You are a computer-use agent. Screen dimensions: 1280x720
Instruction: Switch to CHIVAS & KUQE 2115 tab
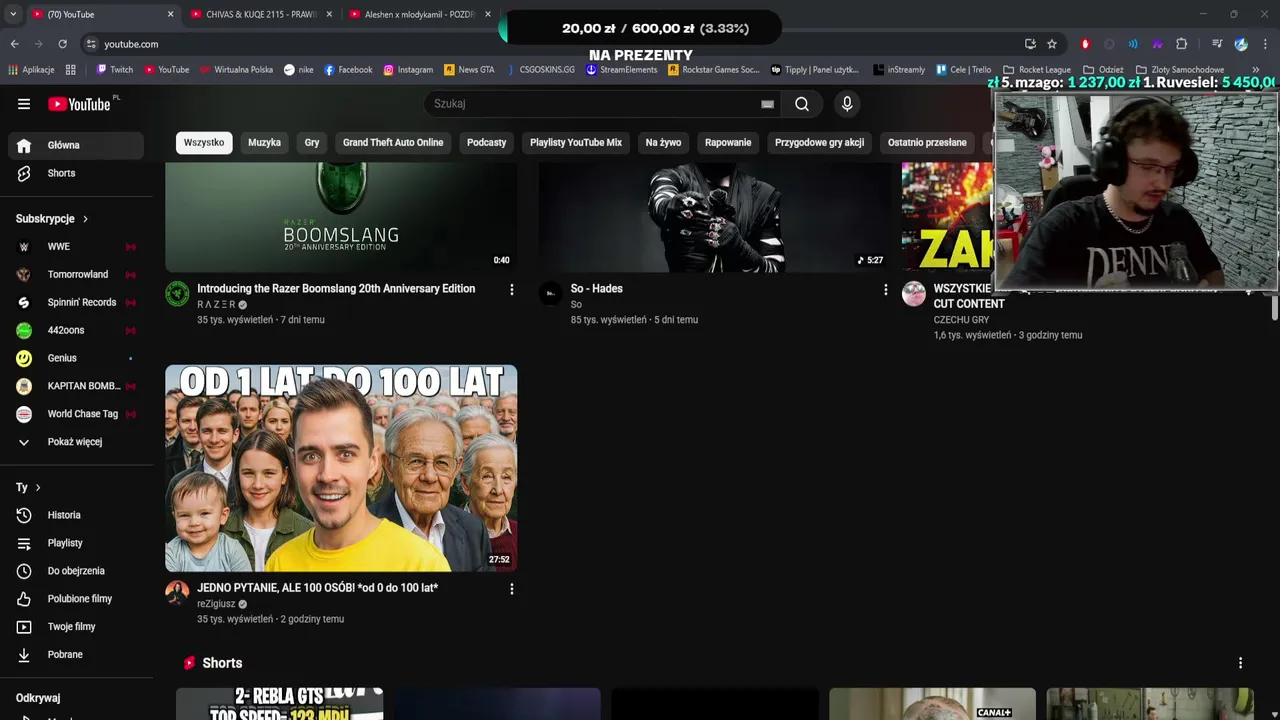coord(259,14)
